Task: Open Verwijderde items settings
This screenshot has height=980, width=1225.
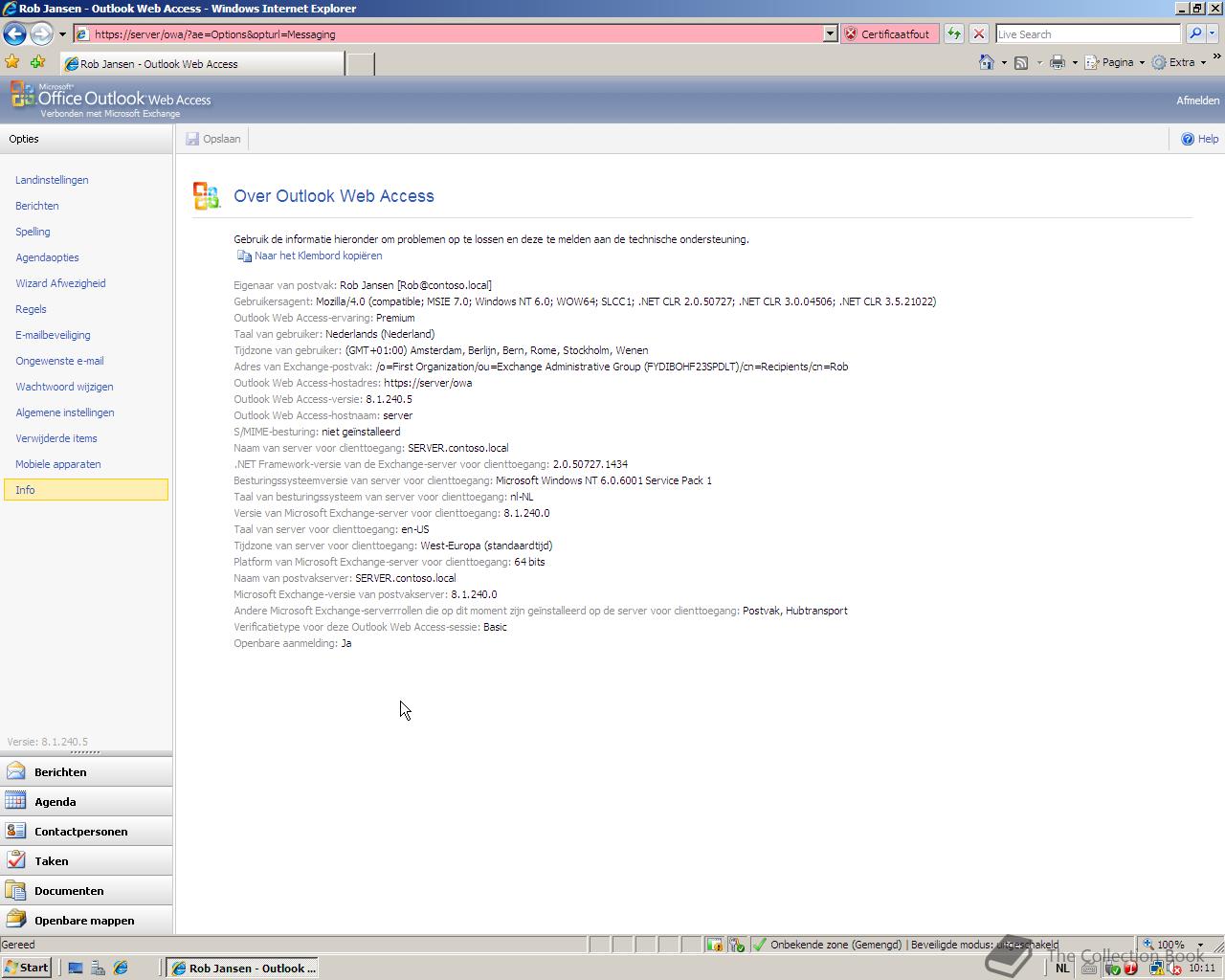Action: (x=56, y=438)
